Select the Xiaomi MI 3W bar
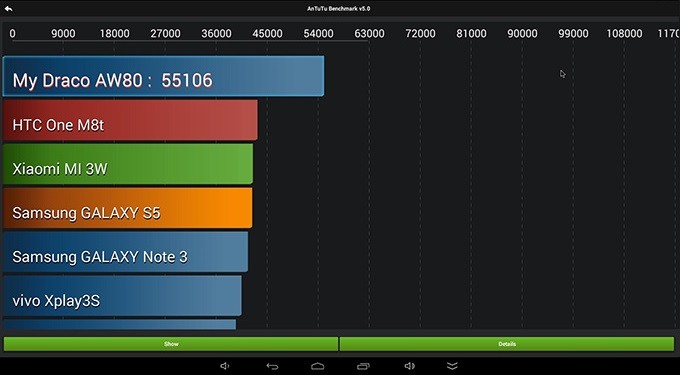The image size is (680, 375). [x=128, y=164]
